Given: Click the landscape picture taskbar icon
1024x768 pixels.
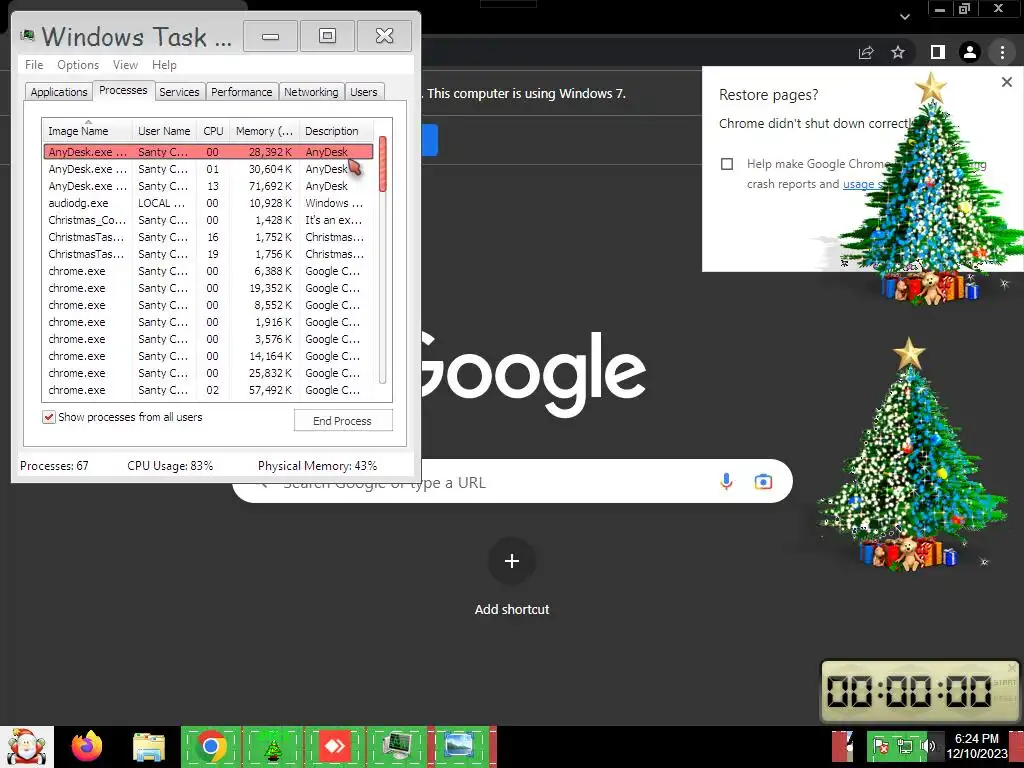Looking at the screenshot, I should (x=458, y=746).
